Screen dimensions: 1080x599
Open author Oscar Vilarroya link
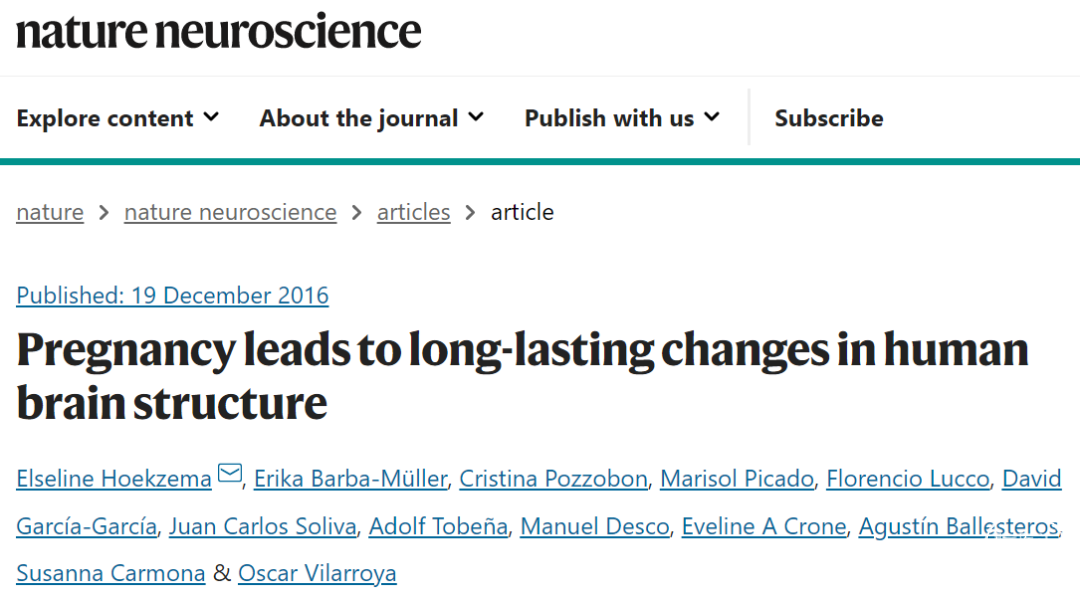[317, 573]
